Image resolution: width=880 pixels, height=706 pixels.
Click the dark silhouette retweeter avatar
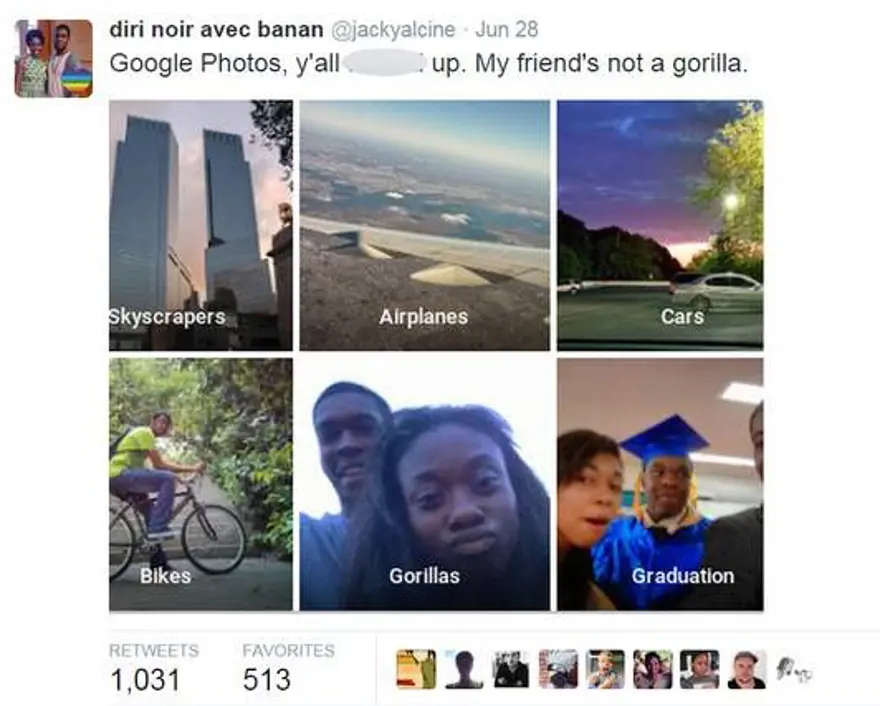pos(464,669)
